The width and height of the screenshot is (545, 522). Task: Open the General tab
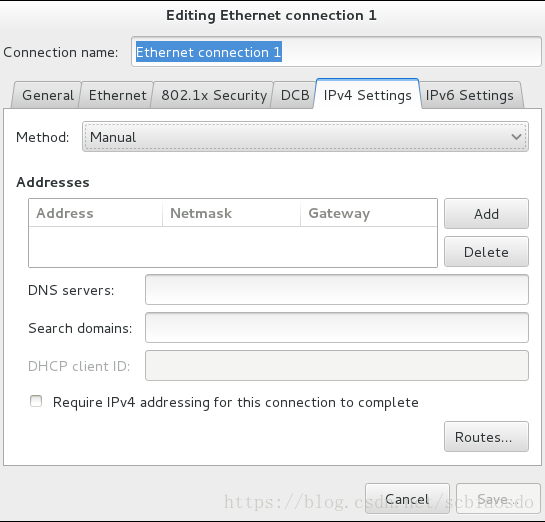(47, 95)
